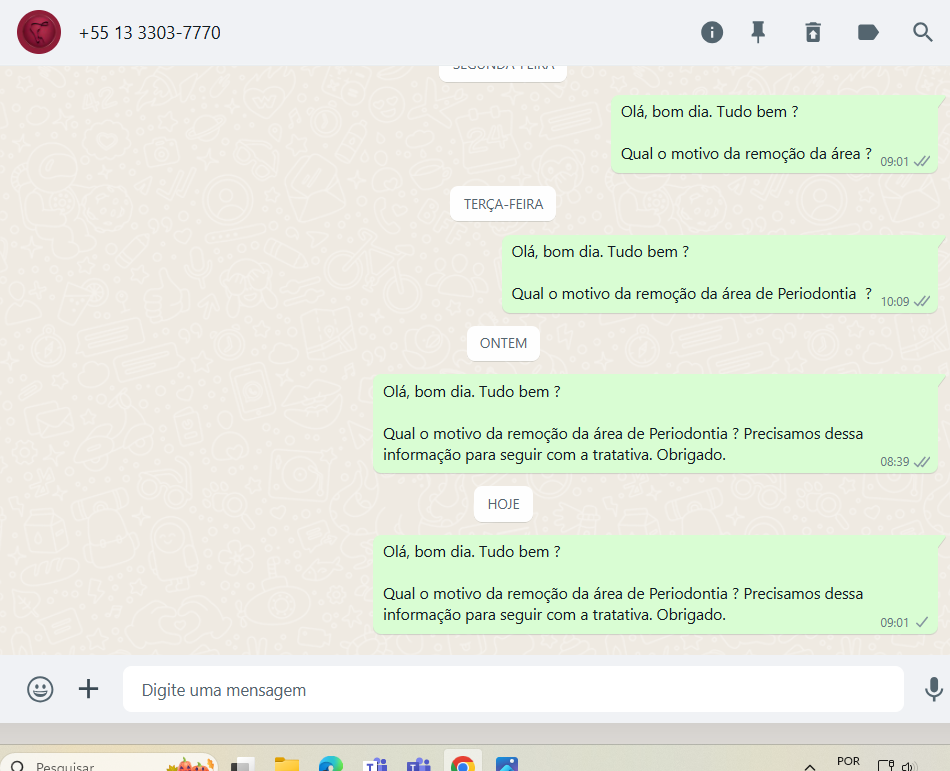Screen dimensions: 950x771
Task: Click the plus icon to attach file
Action: (x=89, y=689)
